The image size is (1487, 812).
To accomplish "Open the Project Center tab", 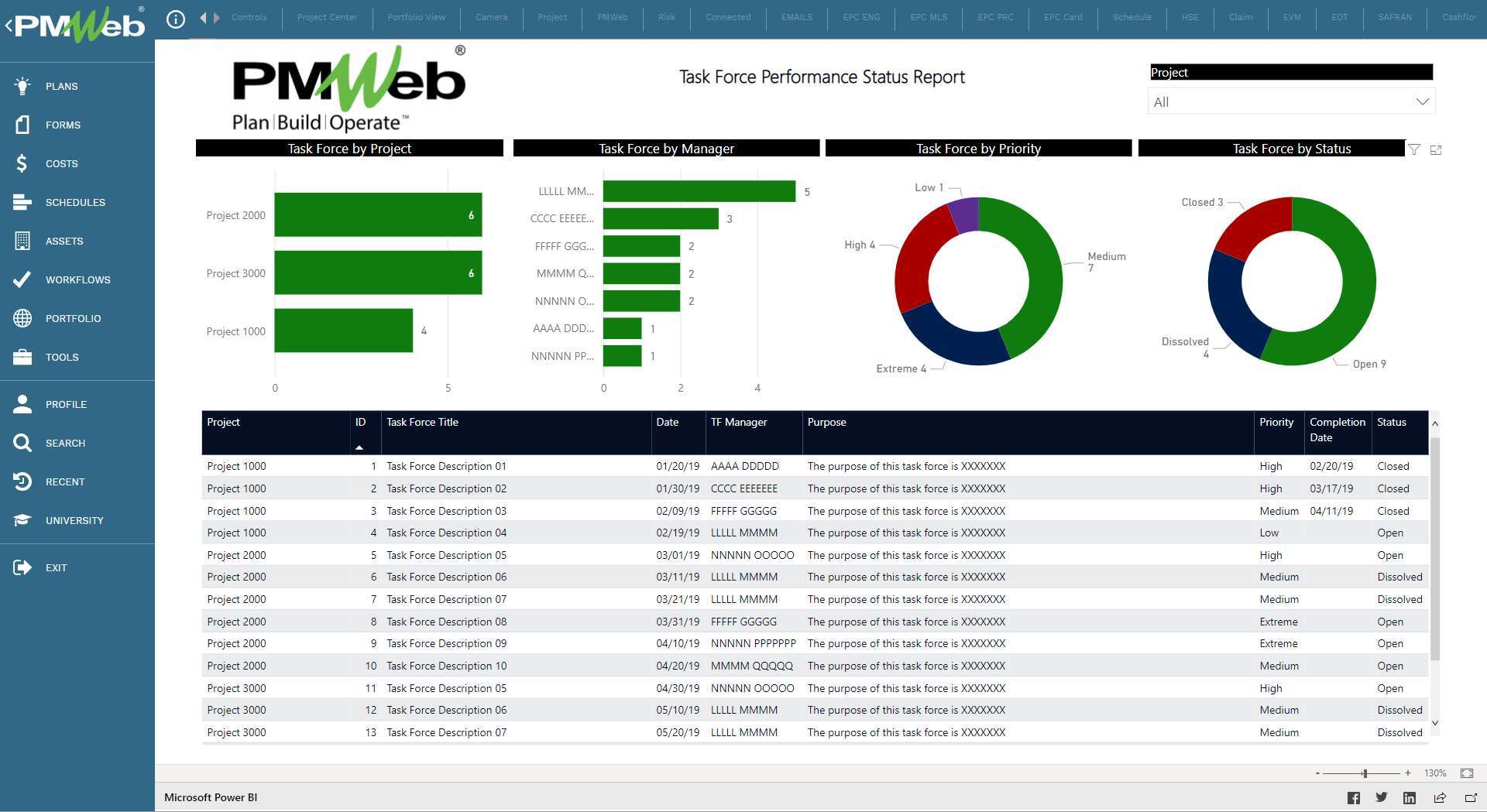I will [x=327, y=17].
